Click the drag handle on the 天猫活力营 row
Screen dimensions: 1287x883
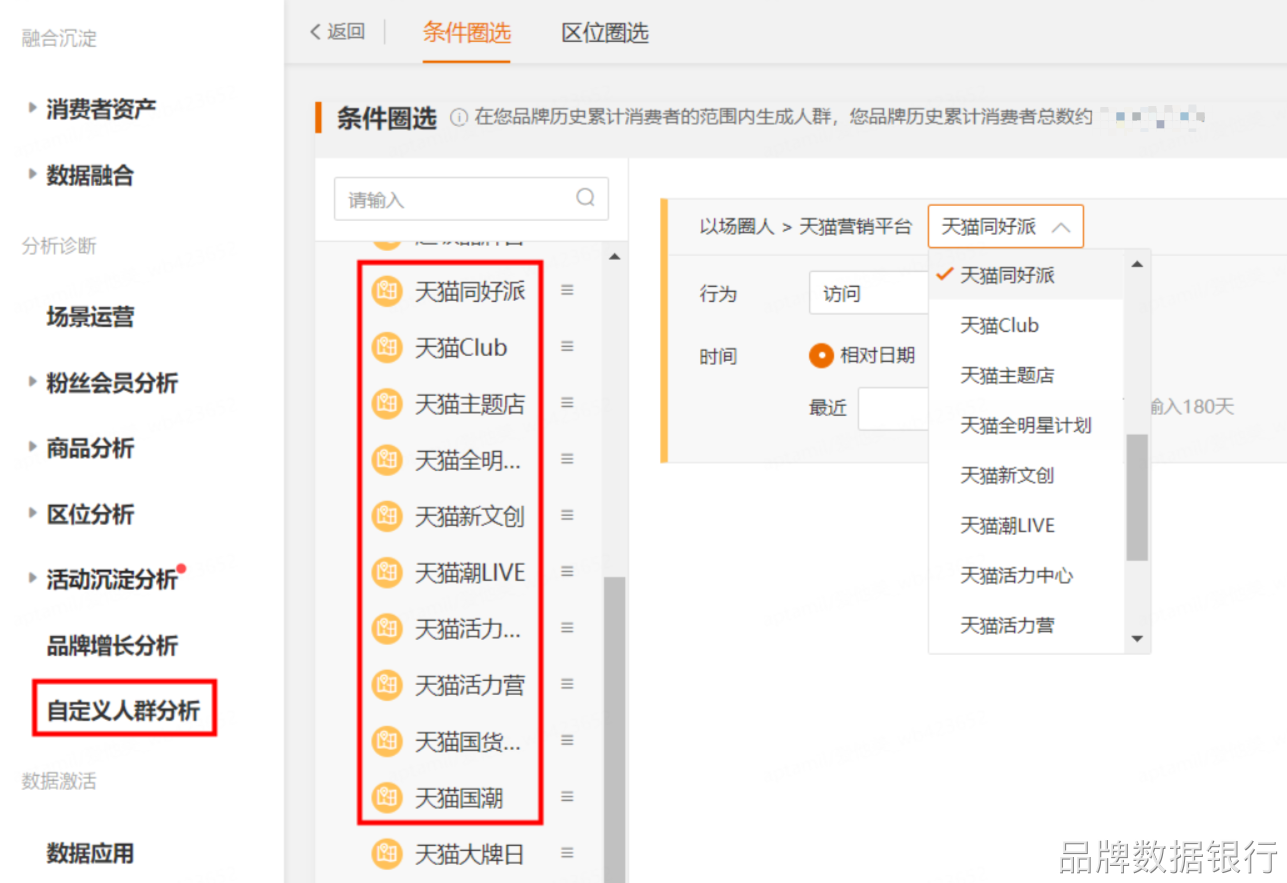coord(567,684)
